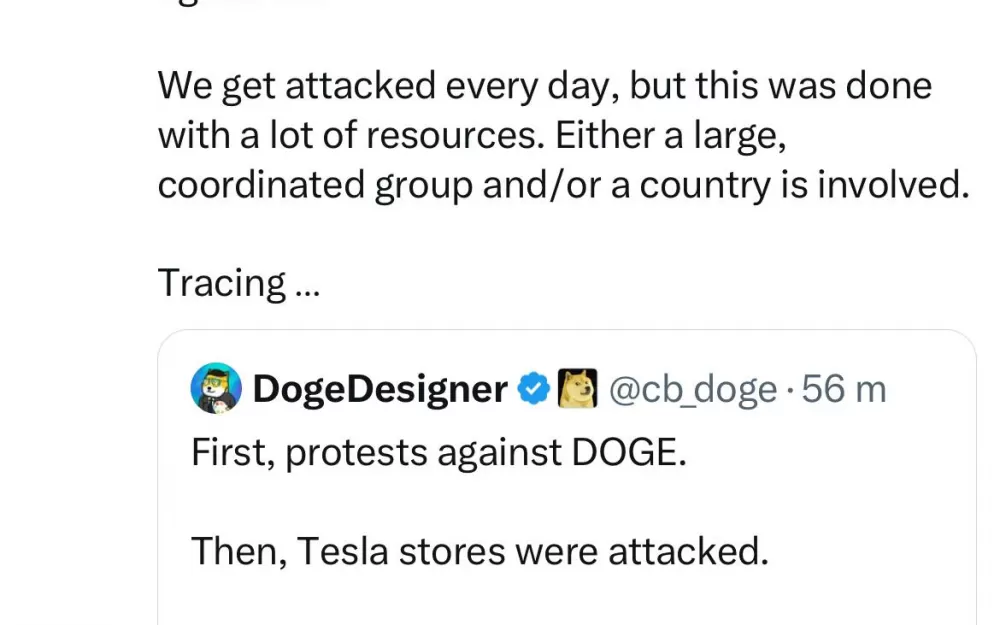Click the Doge affiliate badge icon
The image size is (1000, 625).
click(x=578, y=388)
